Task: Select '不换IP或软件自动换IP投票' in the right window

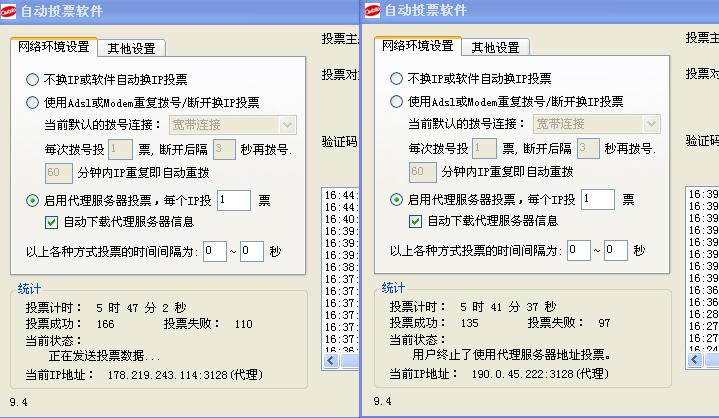Action: tap(397, 79)
